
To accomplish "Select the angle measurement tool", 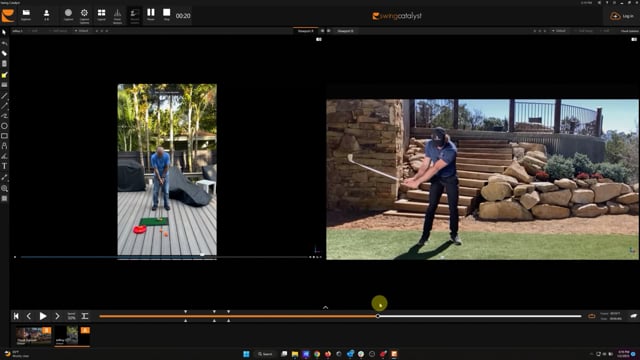I will pyautogui.click(x=4, y=156).
